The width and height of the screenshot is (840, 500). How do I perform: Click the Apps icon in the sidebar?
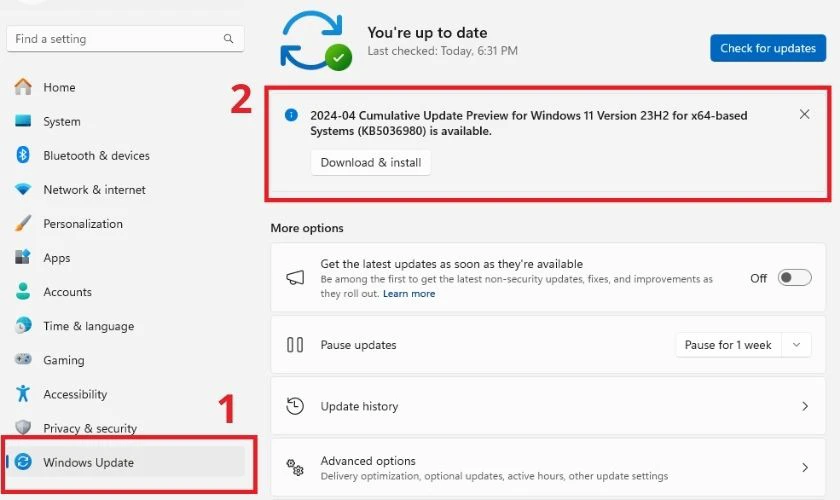pyautogui.click(x=23, y=257)
